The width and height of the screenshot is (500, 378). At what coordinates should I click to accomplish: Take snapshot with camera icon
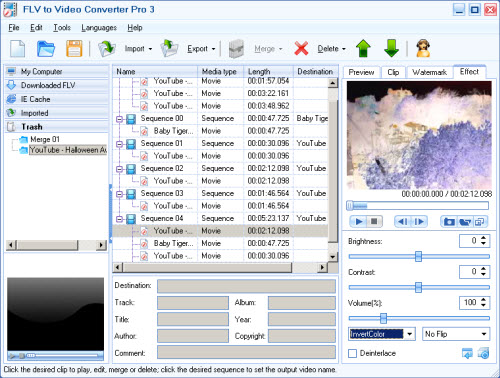pyautogui.click(x=449, y=222)
